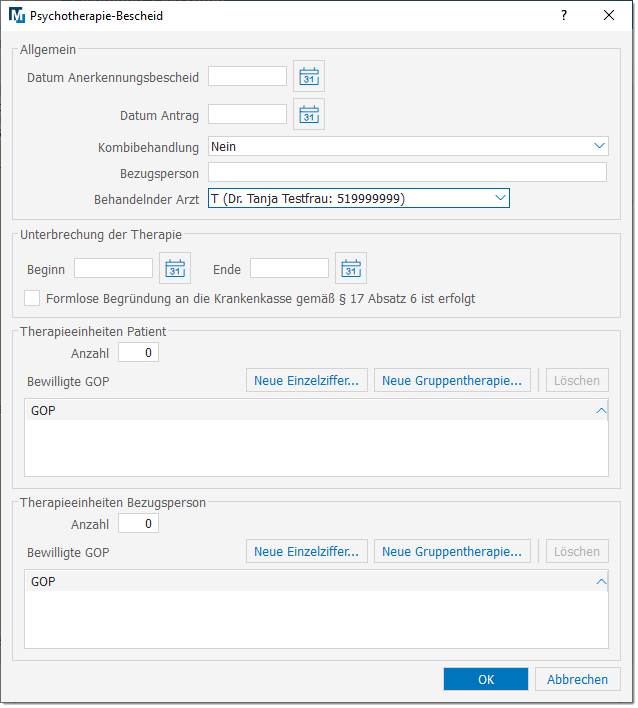The image size is (638, 708).
Task: Add Neue Gruppentherapie for patient units
Action: pyautogui.click(x=452, y=380)
